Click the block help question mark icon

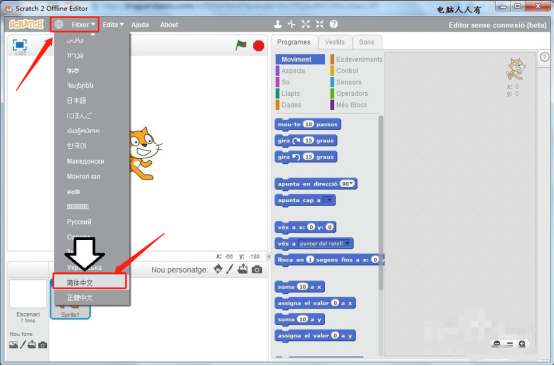pos(334,24)
